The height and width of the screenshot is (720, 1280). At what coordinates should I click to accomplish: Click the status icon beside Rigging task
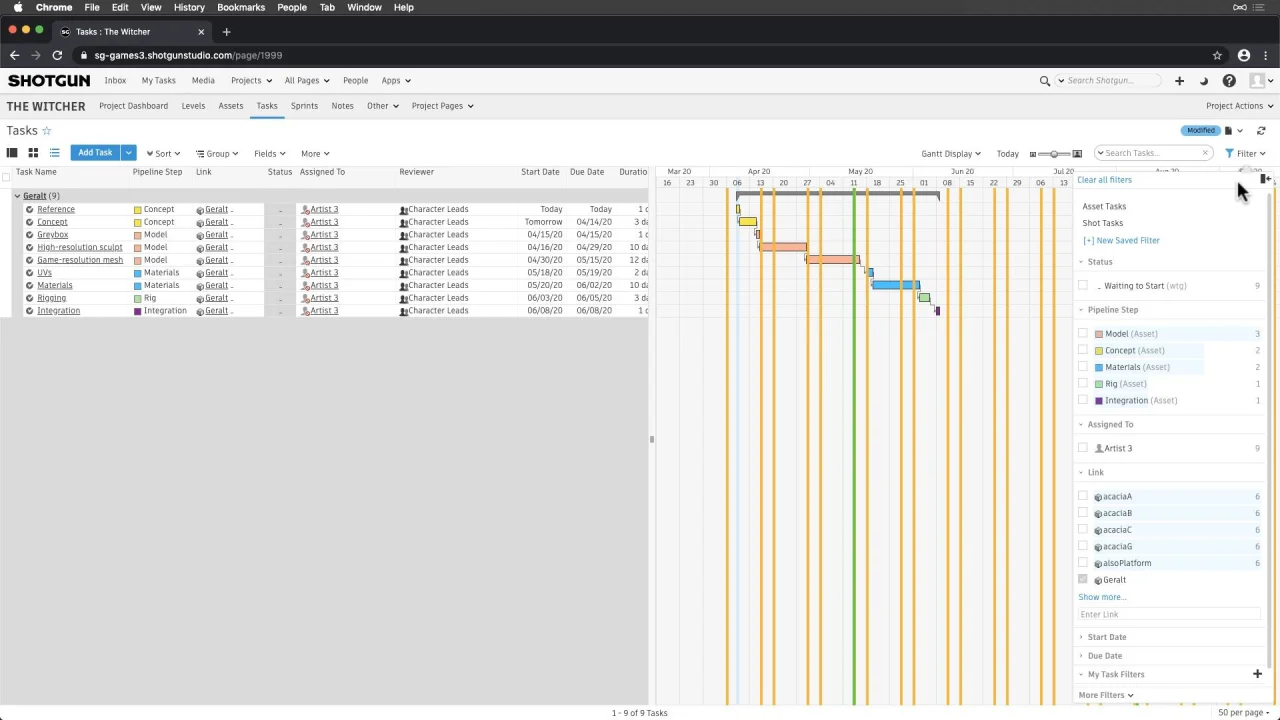(x=29, y=298)
